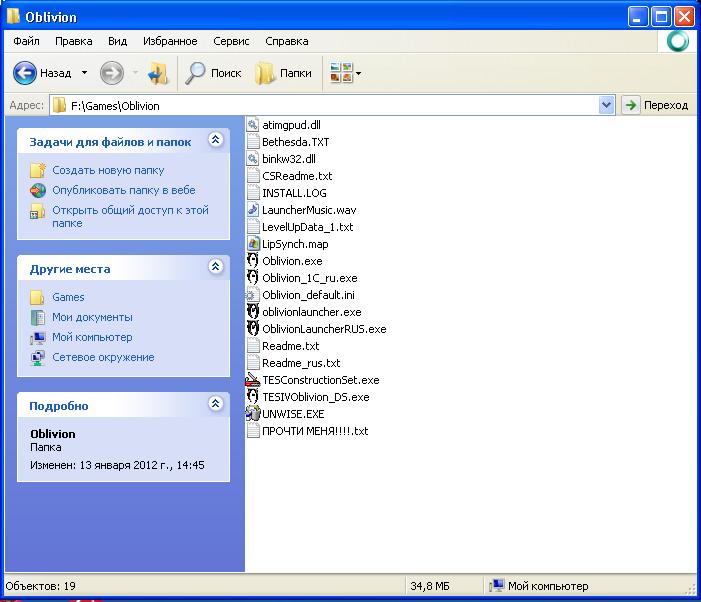Open the Сервис menu

click(x=231, y=41)
